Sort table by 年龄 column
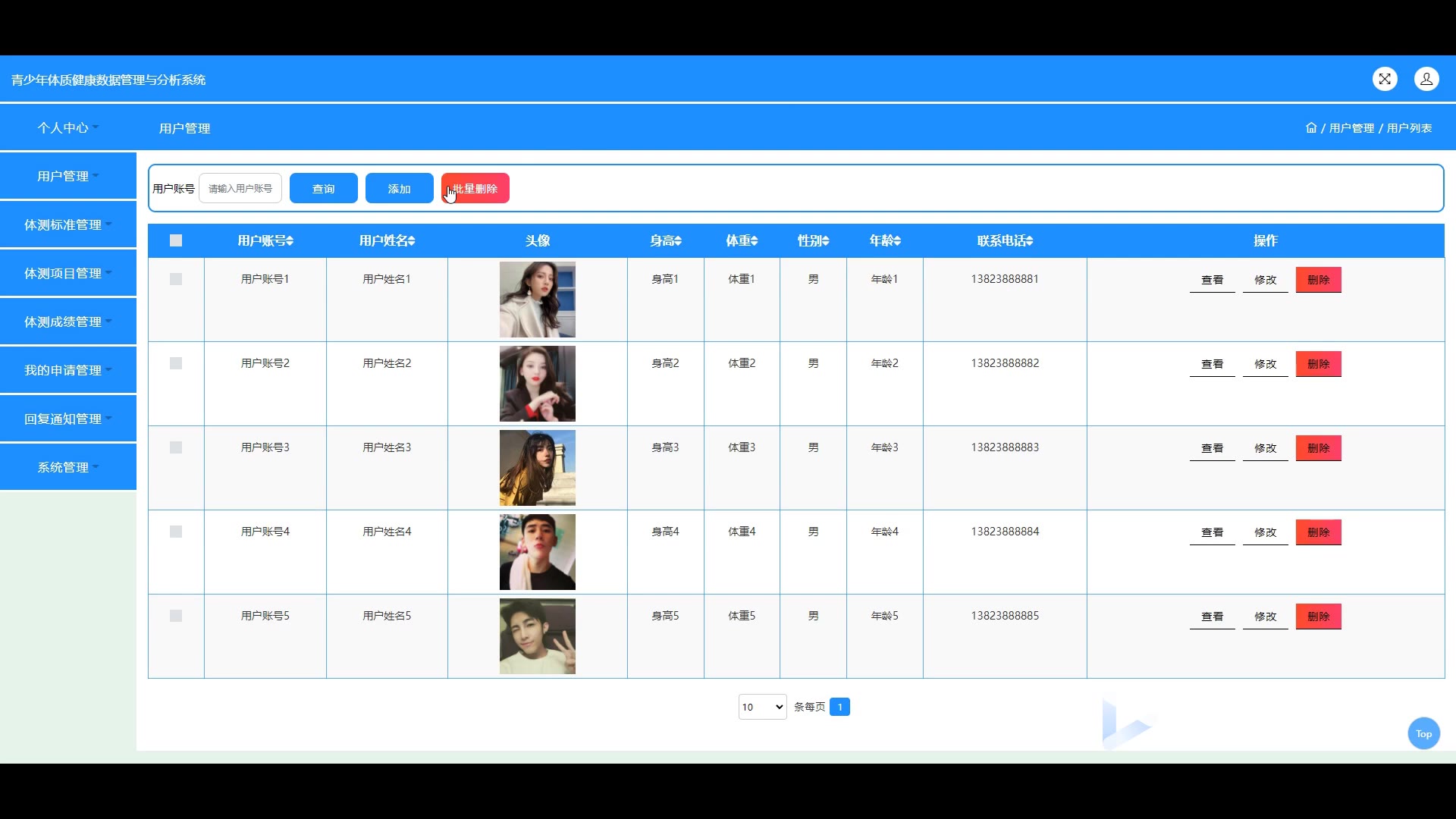Screen dimensions: 1456x819 (x=897, y=241)
